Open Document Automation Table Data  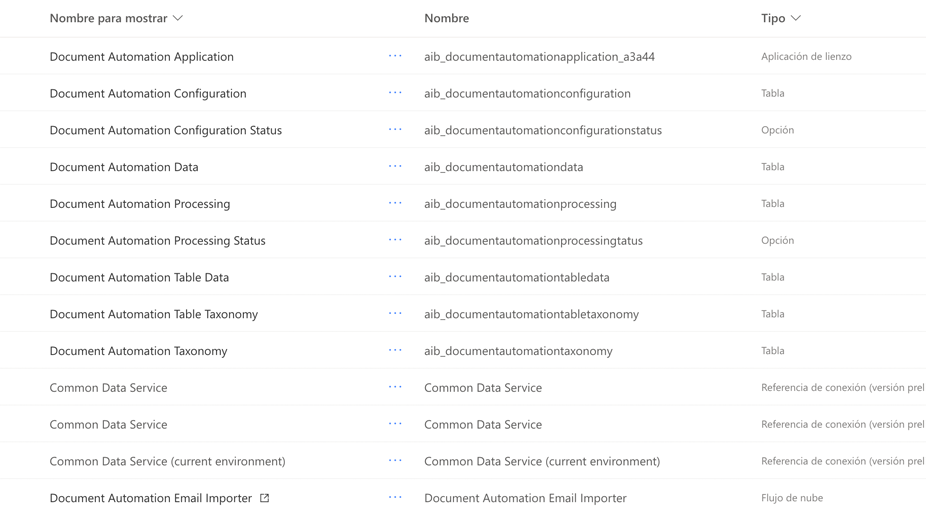139,277
